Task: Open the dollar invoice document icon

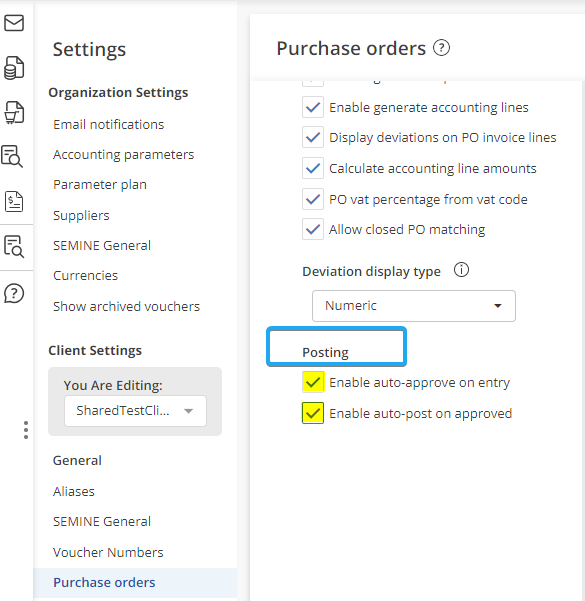Action: pyautogui.click(x=14, y=201)
